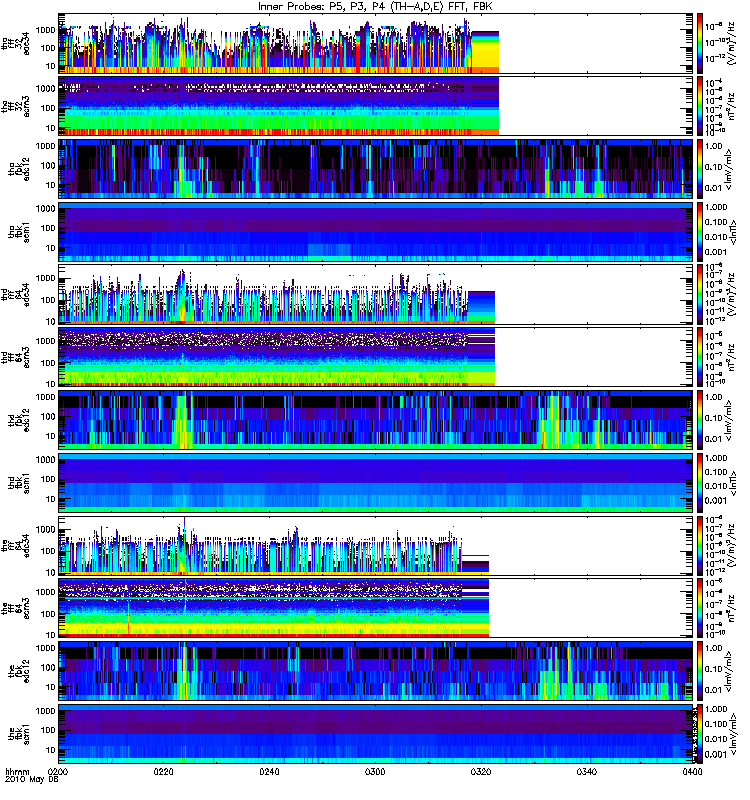Select the 0240 time axis label
750x800 pixels.
(x=269, y=771)
